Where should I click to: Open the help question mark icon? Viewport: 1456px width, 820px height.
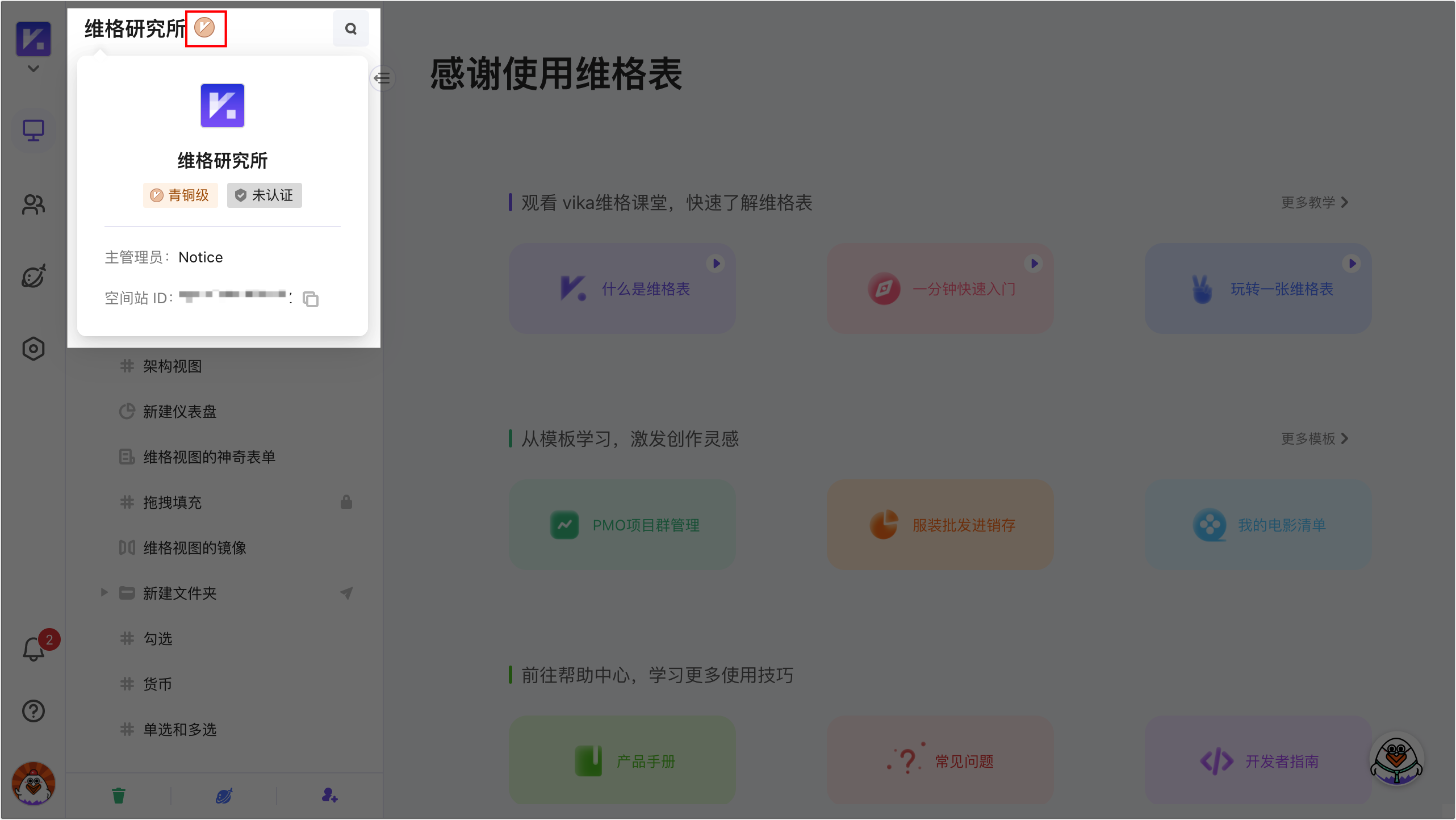(x=34, y=711)
